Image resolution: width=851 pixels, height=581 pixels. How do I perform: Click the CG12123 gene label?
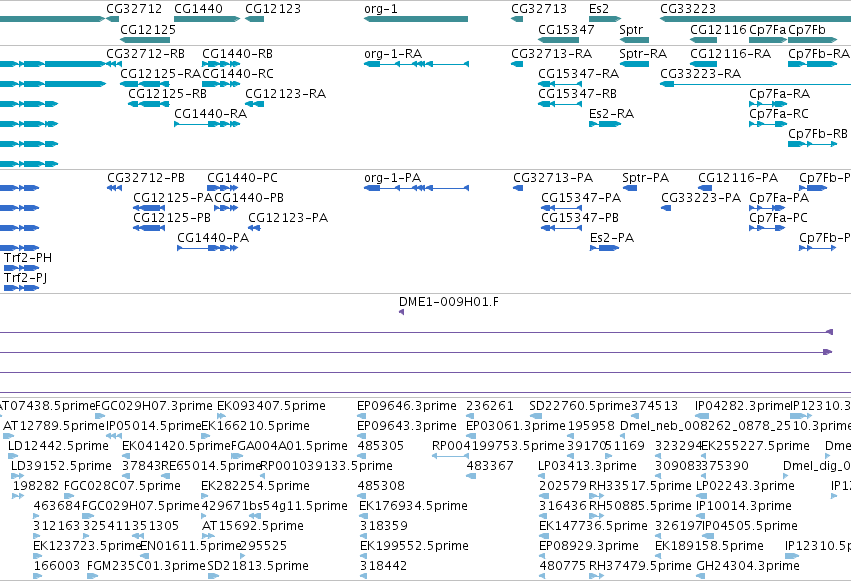273,9
